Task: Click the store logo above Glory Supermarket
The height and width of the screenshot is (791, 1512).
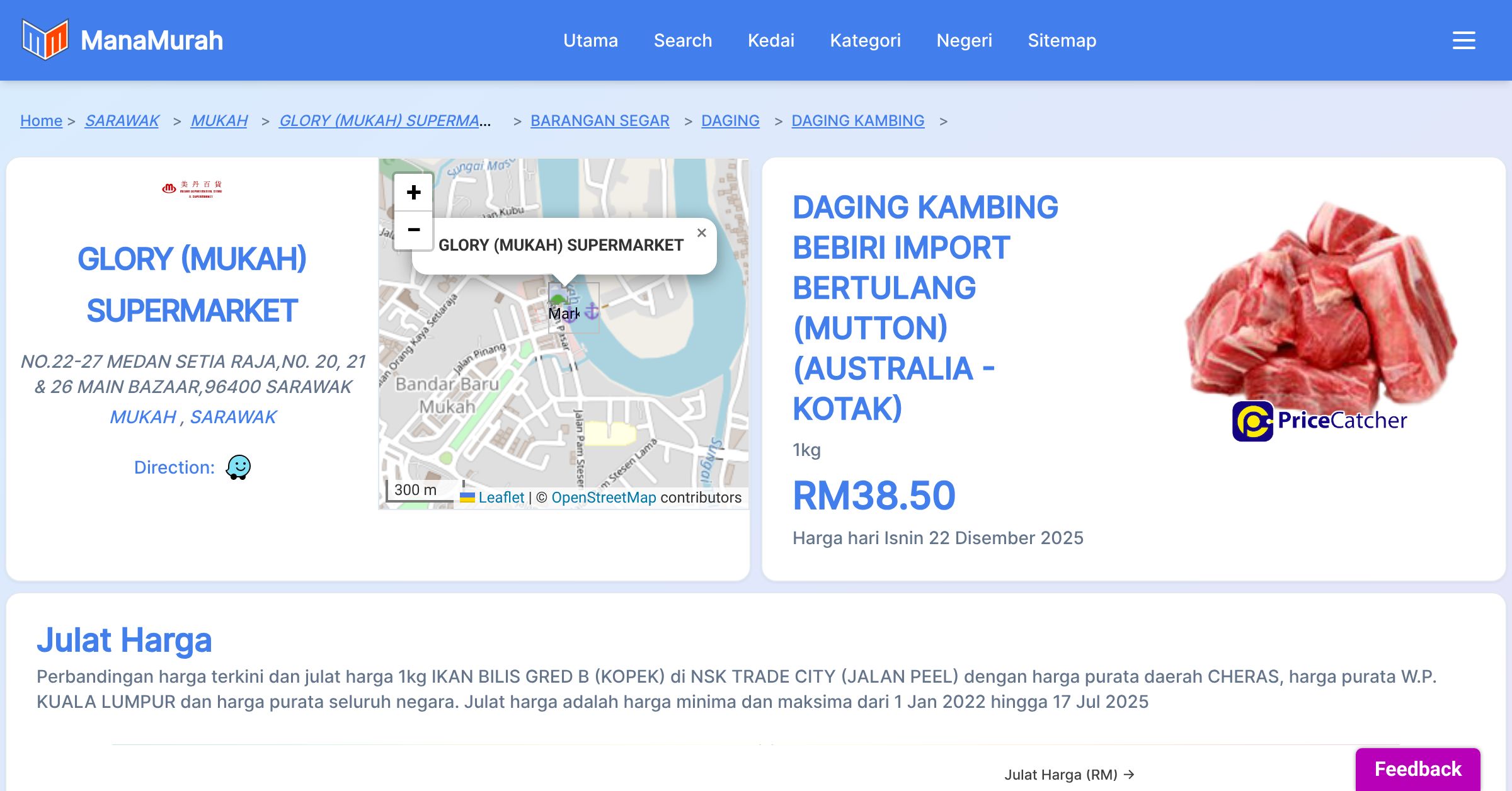Action: (x=192, y=188)
